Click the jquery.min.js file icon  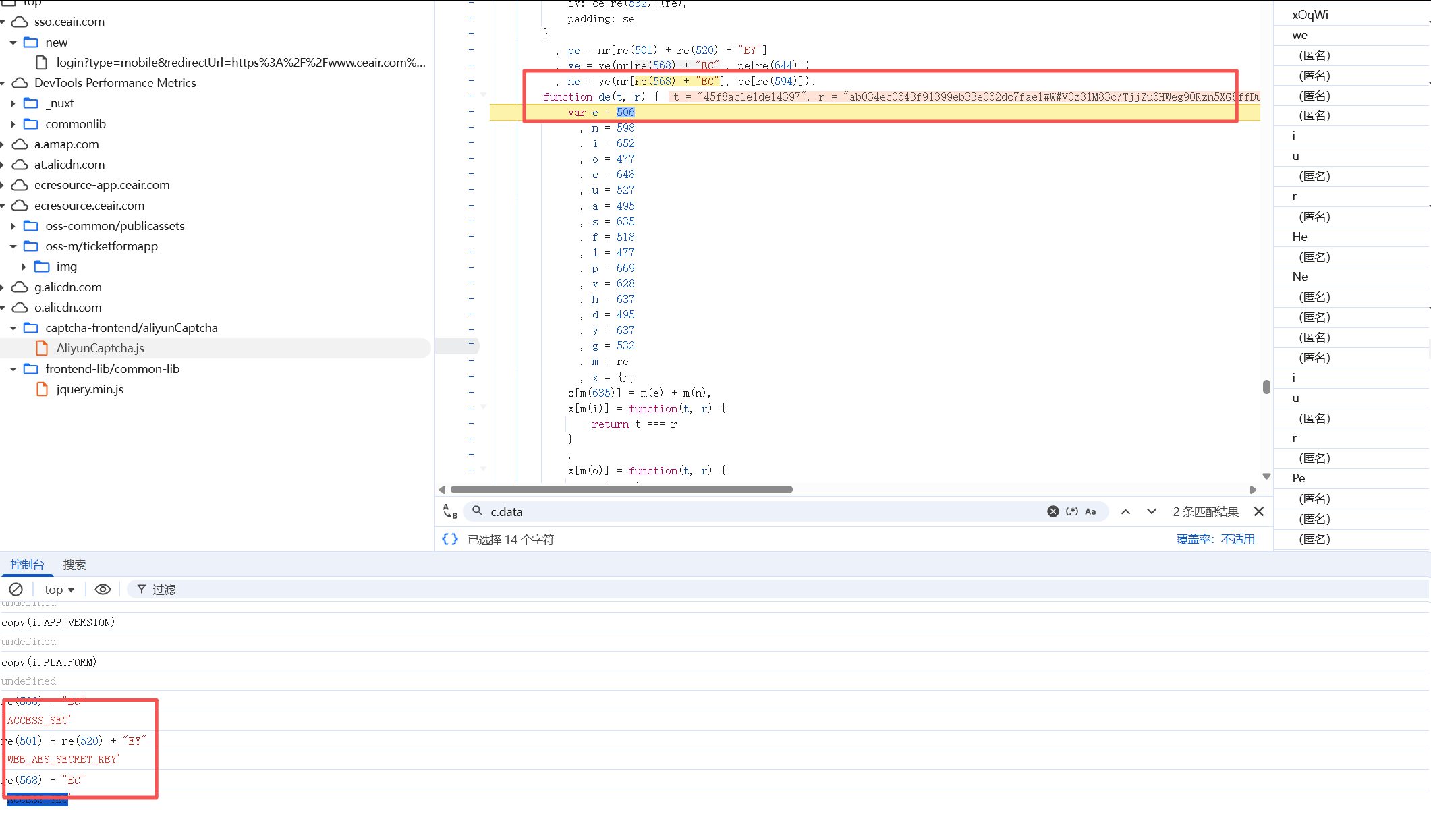(42, 389)
